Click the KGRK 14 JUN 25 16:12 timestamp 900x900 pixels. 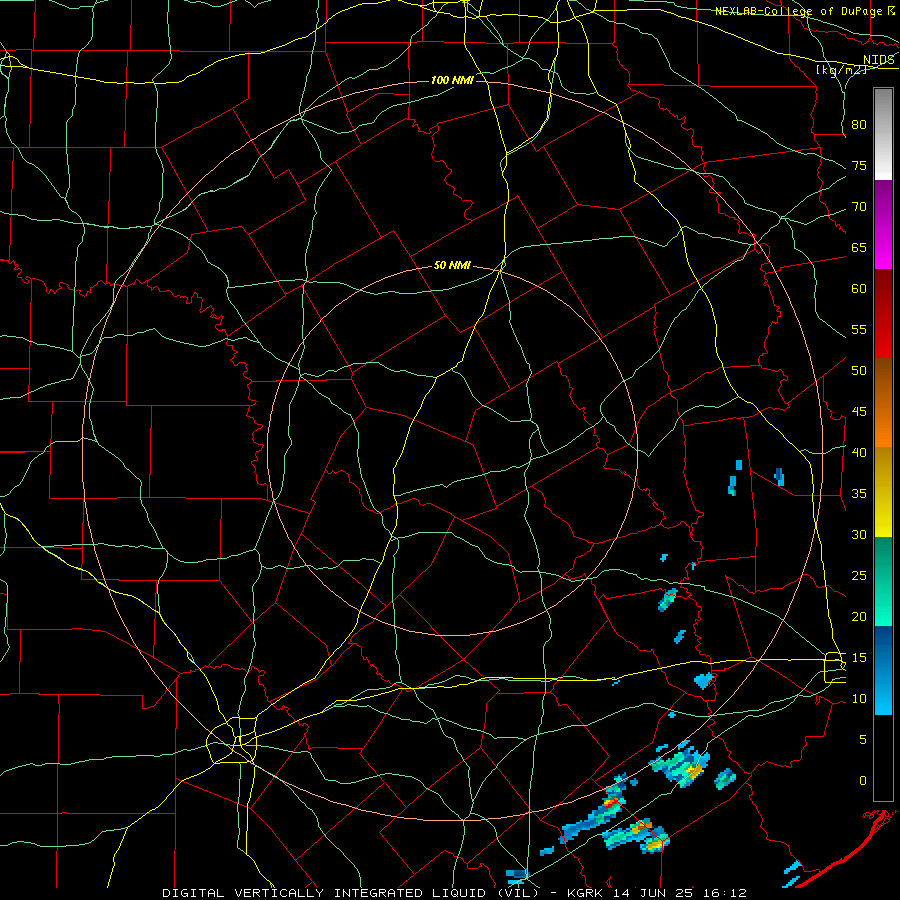click(x=657, y=893)
